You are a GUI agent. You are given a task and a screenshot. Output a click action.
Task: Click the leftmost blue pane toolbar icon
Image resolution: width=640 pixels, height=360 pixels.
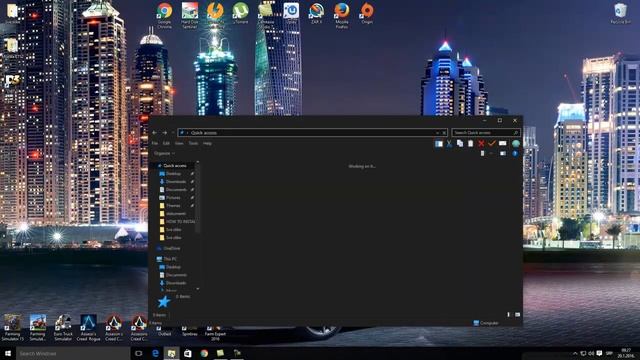[x=439, y=144]
